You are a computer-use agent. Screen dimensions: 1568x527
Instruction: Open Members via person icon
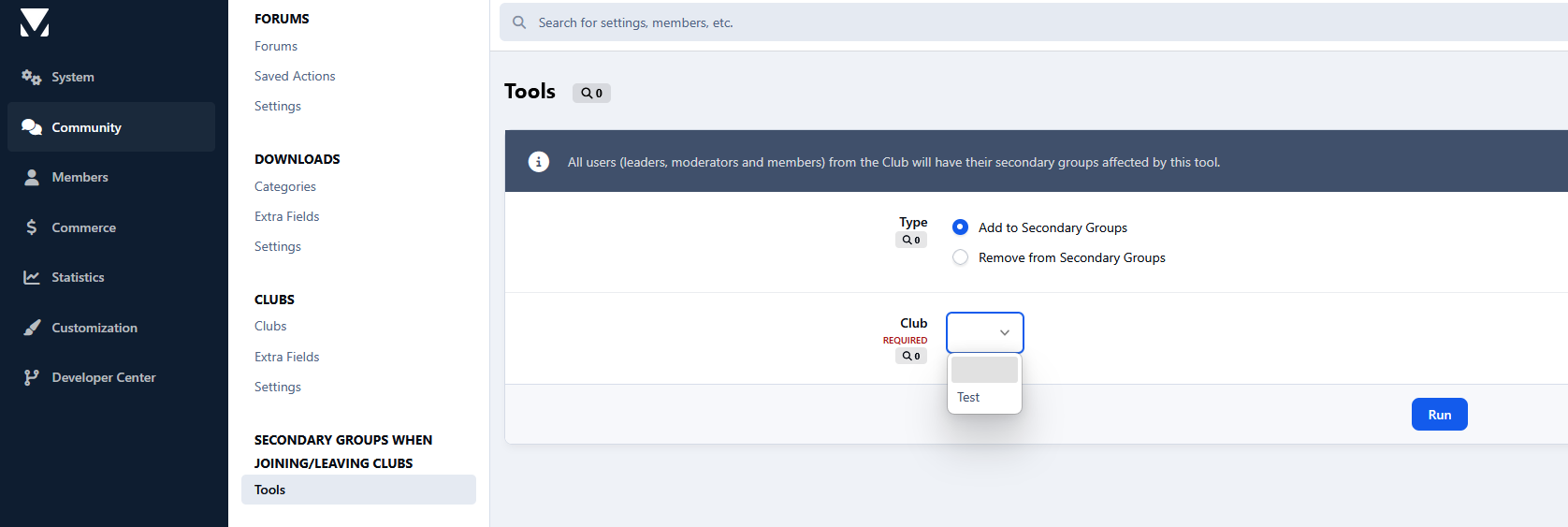click(x=32, y=177)
